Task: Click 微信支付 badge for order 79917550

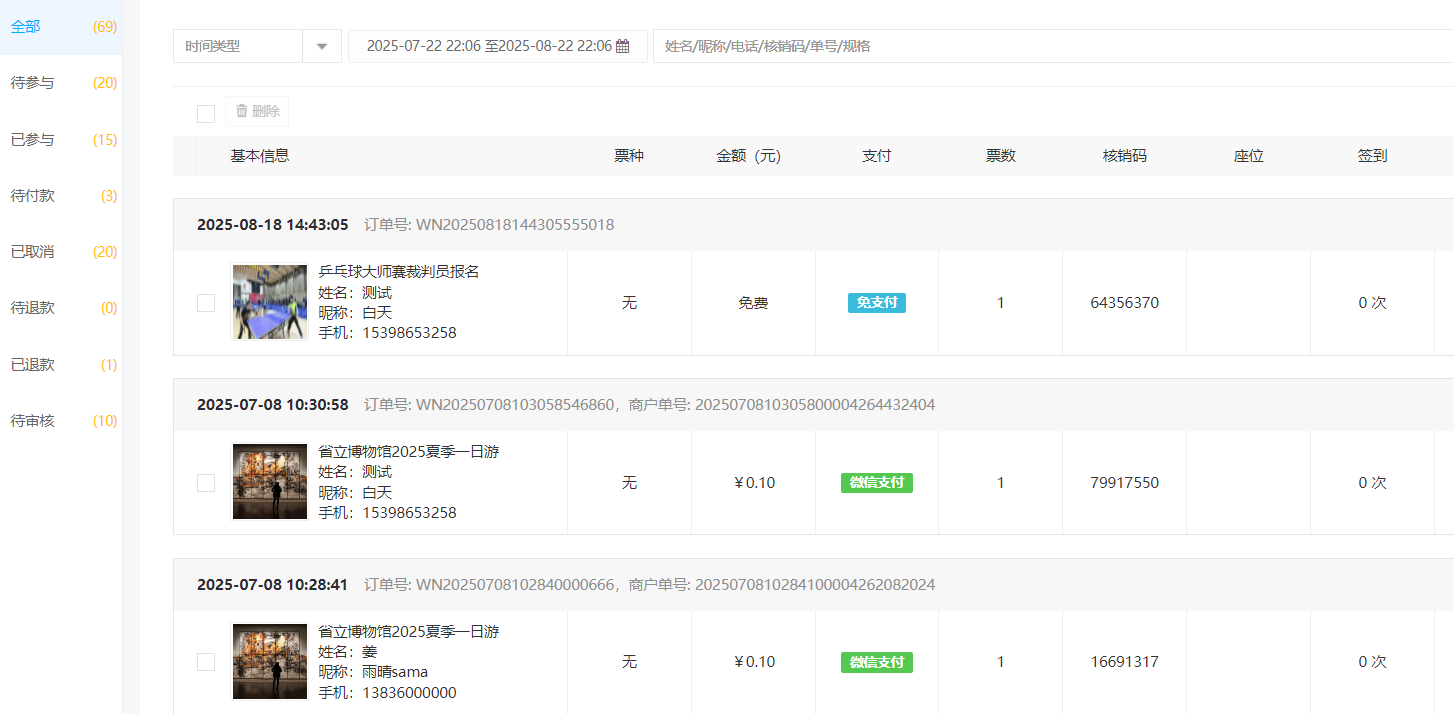Action: coord(877,483)
